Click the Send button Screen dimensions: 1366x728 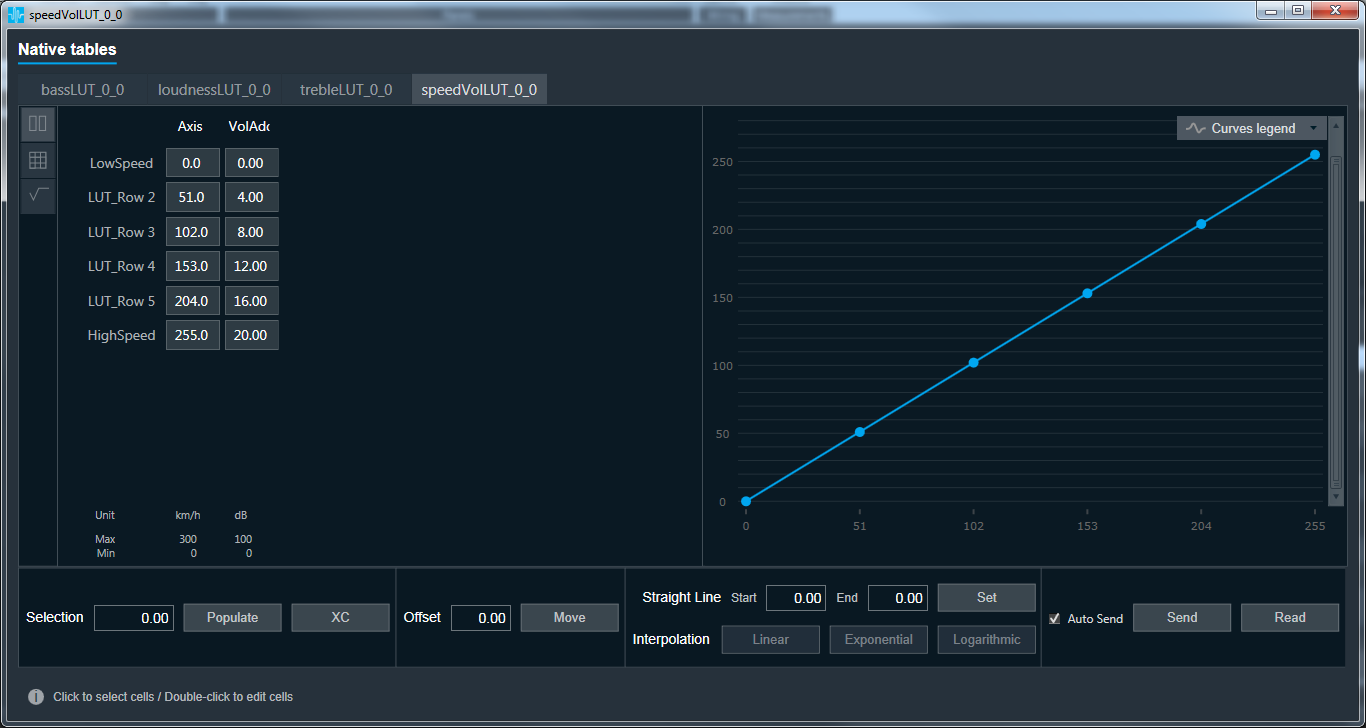(x=1182, y=618)
